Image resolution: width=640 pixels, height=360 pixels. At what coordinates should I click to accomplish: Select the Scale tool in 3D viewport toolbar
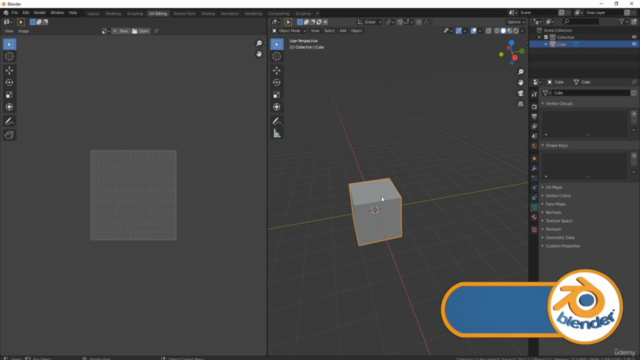[x=276, y=95]
